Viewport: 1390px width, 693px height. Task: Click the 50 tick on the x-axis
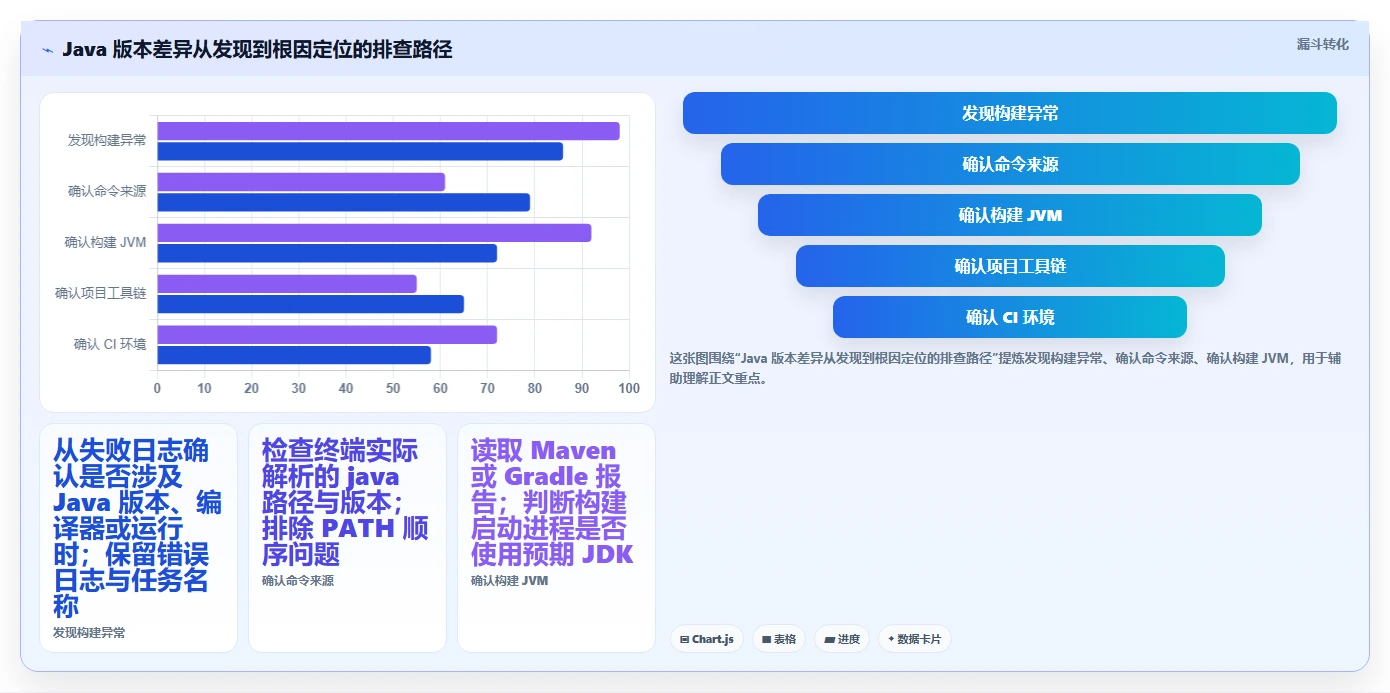[x=393, y=388]
